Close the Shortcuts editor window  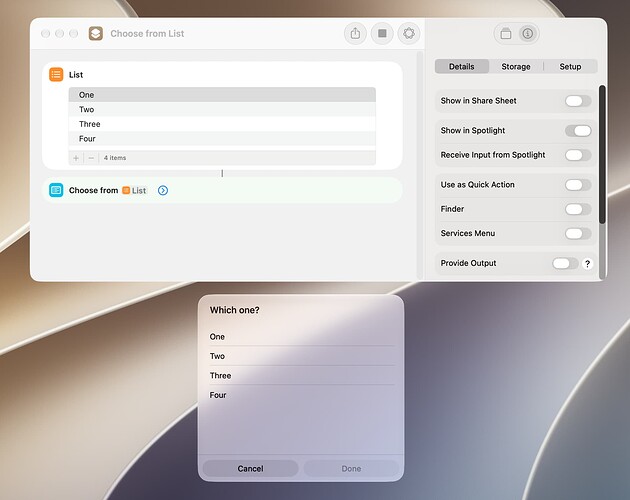45,33
